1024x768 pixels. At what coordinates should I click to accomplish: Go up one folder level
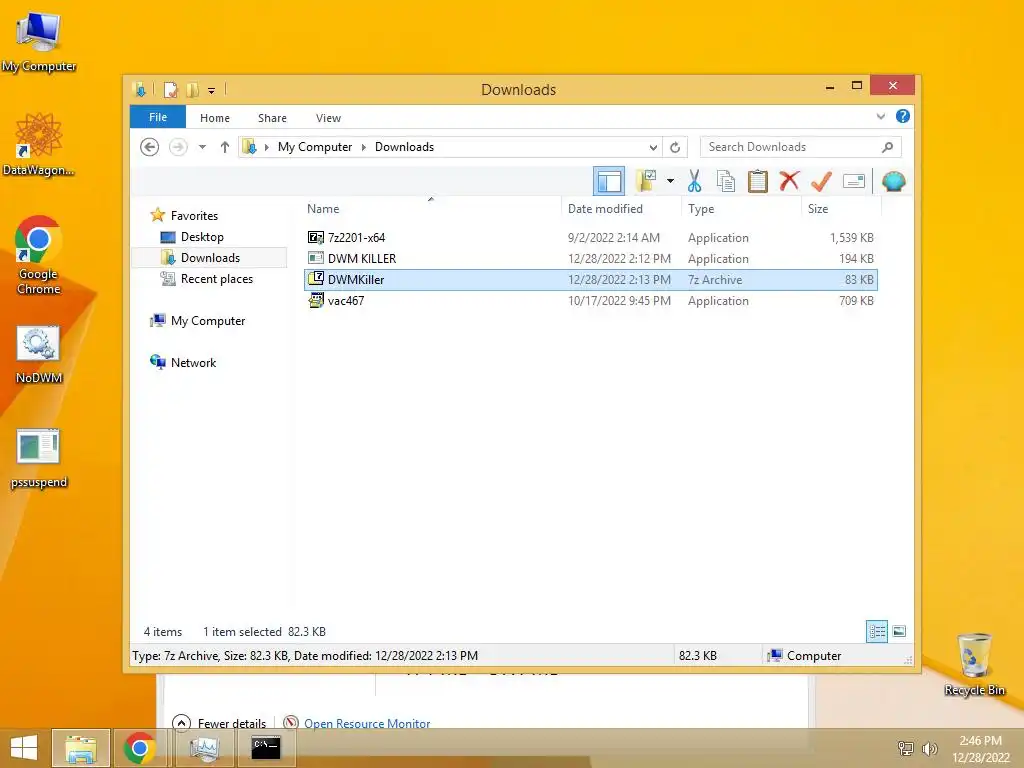coord(225,147)
